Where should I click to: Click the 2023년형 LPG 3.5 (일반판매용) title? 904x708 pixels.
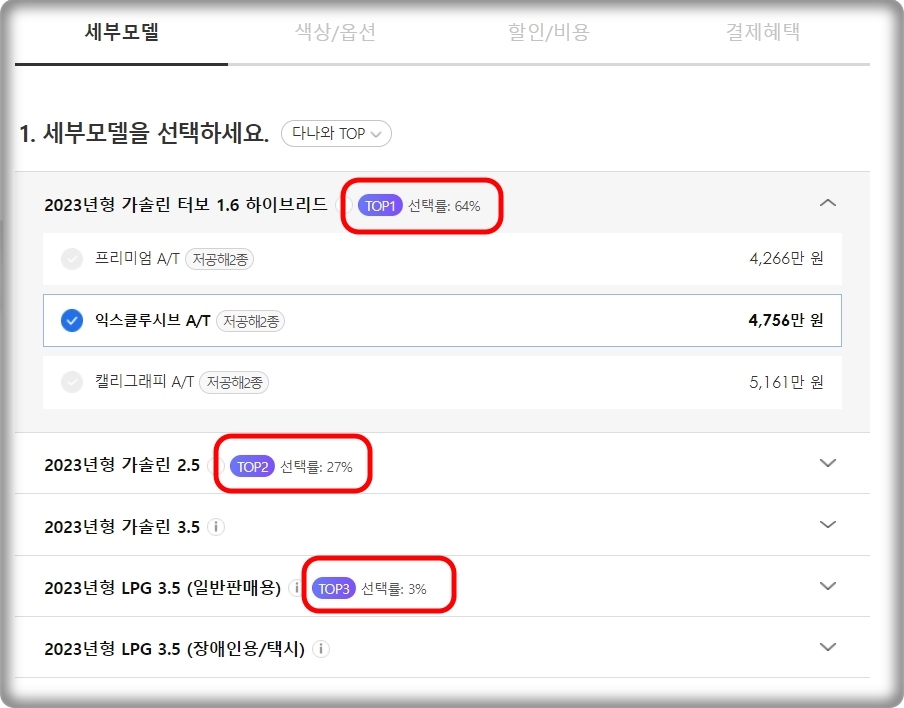click(x=162, y=588)
